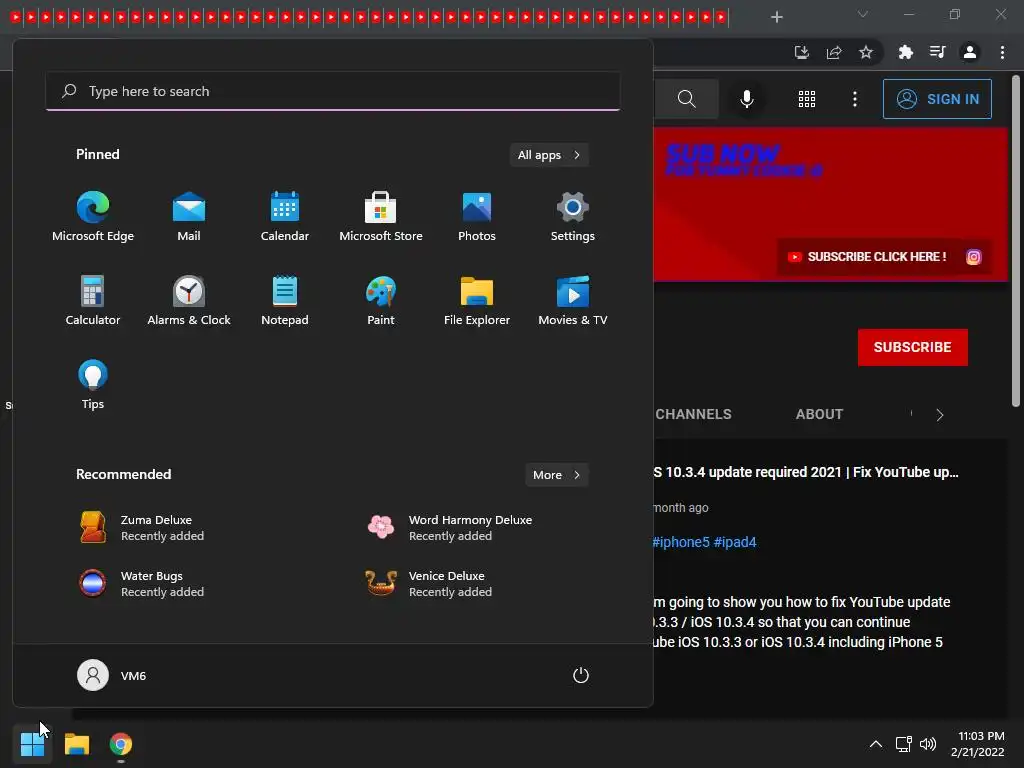Open Water Bugs from Recommended
The height and width of the screenshot is (768, 1024).
click(142, 584)
